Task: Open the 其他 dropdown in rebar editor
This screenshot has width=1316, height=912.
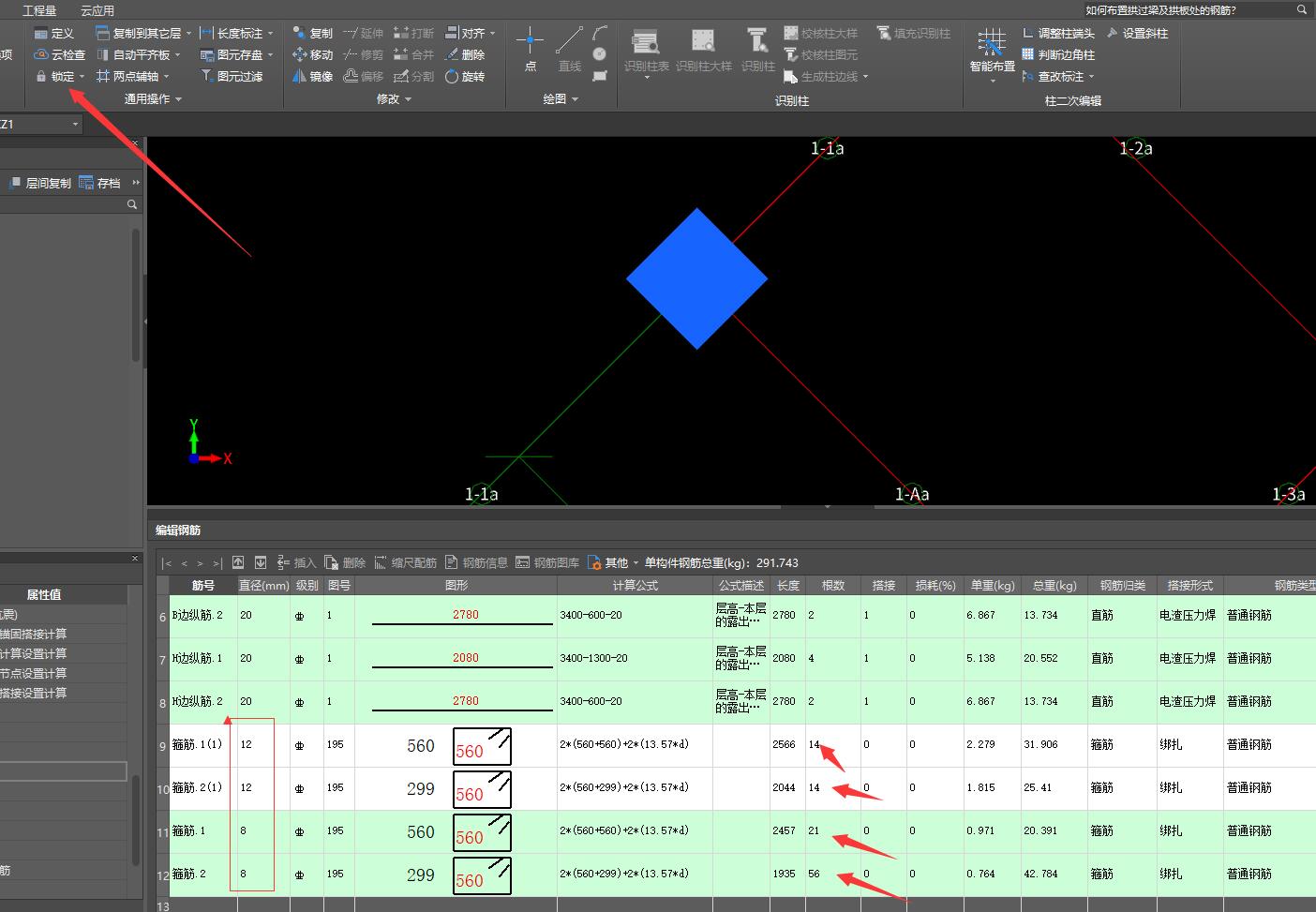Action: click(x=613, y=562)
